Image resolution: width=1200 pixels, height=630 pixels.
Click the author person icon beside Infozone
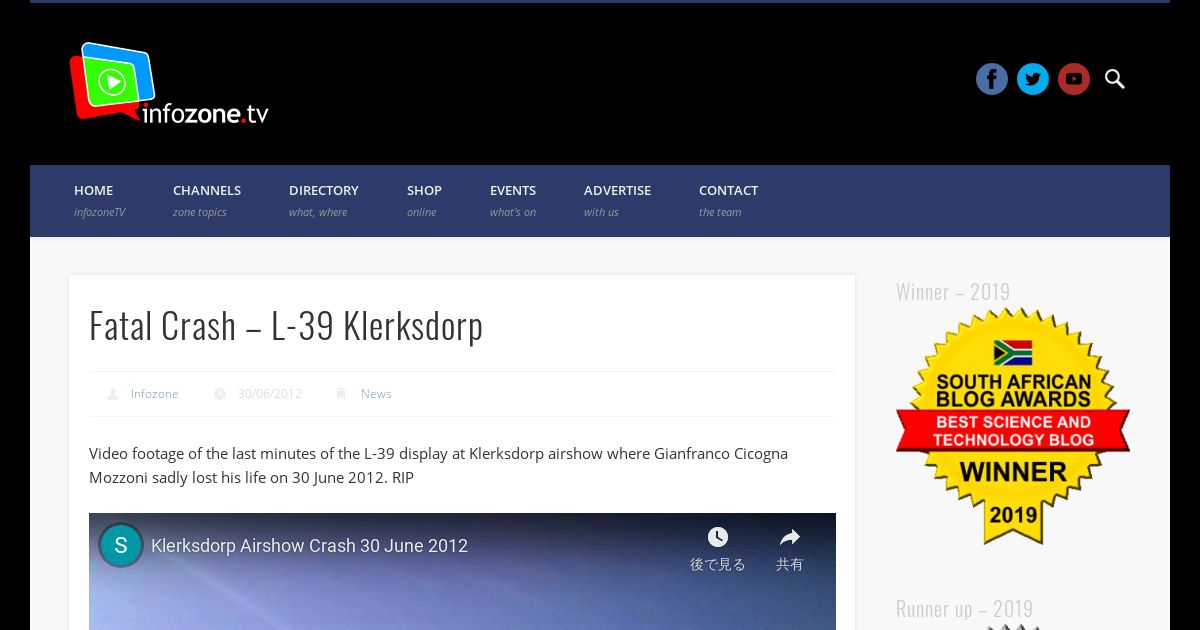[x=113, y=394]
